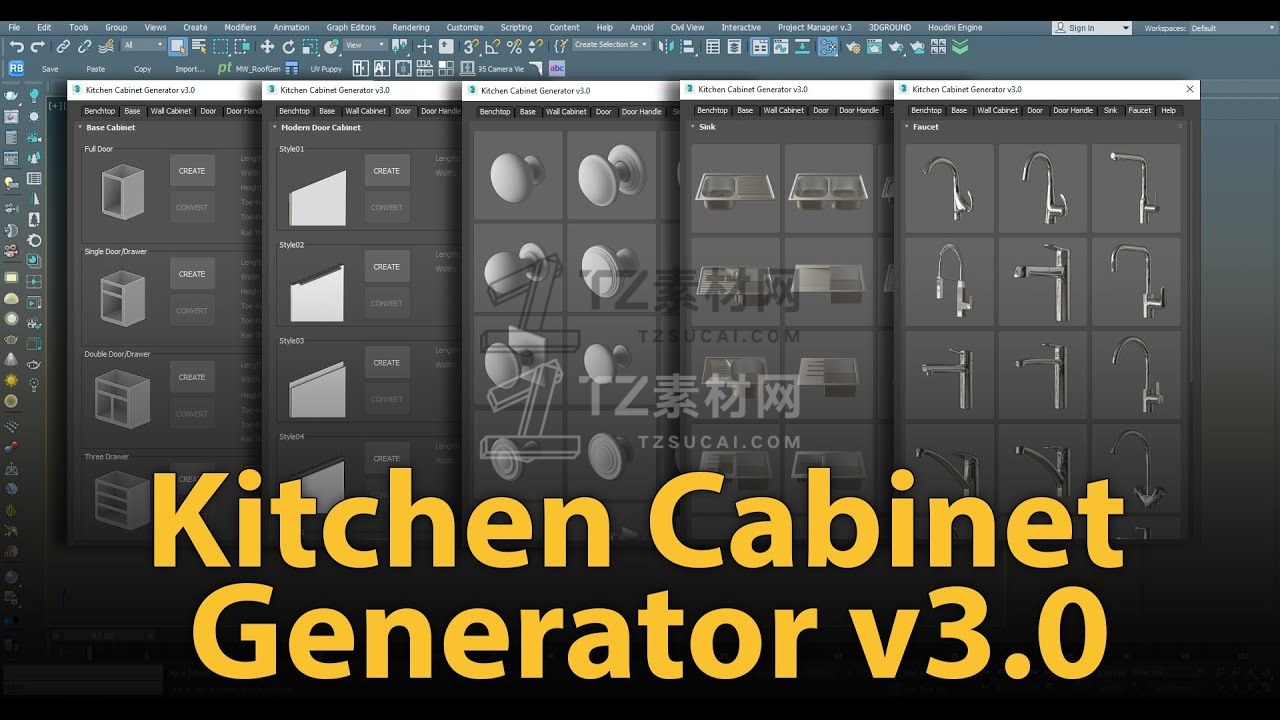Viewport: 1280px width, 720px height.
Task: Open the Modifiers menu
Action: point(240,27)
